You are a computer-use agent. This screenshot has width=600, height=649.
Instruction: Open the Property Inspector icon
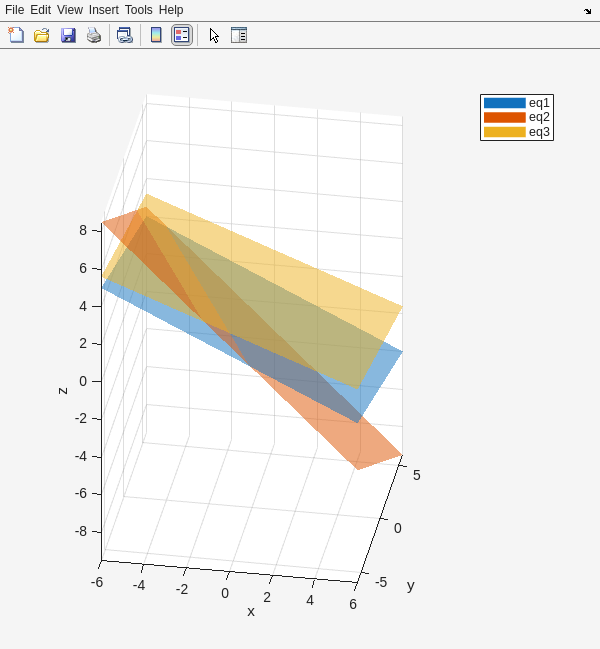tap(239, 35)
